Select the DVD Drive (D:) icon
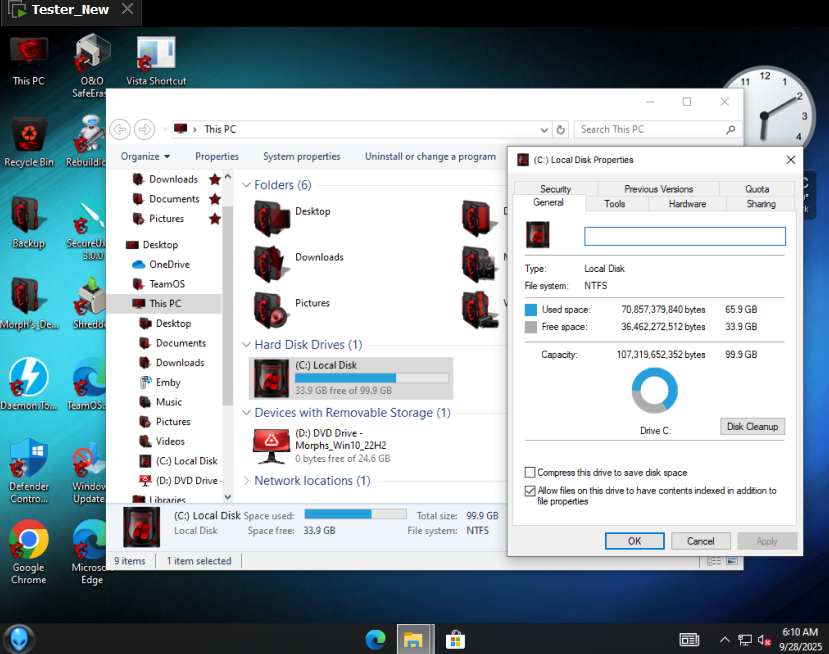829x654 pixels. tap(270, 444)
